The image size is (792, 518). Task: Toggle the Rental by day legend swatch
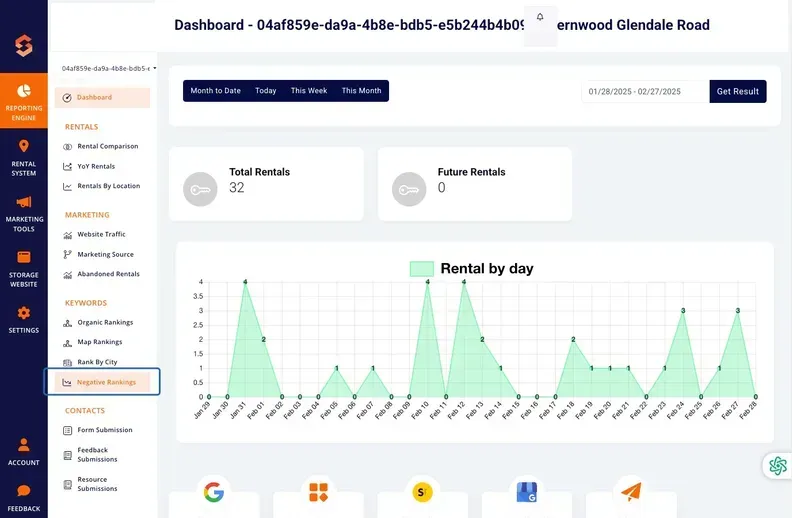[422, 269]
